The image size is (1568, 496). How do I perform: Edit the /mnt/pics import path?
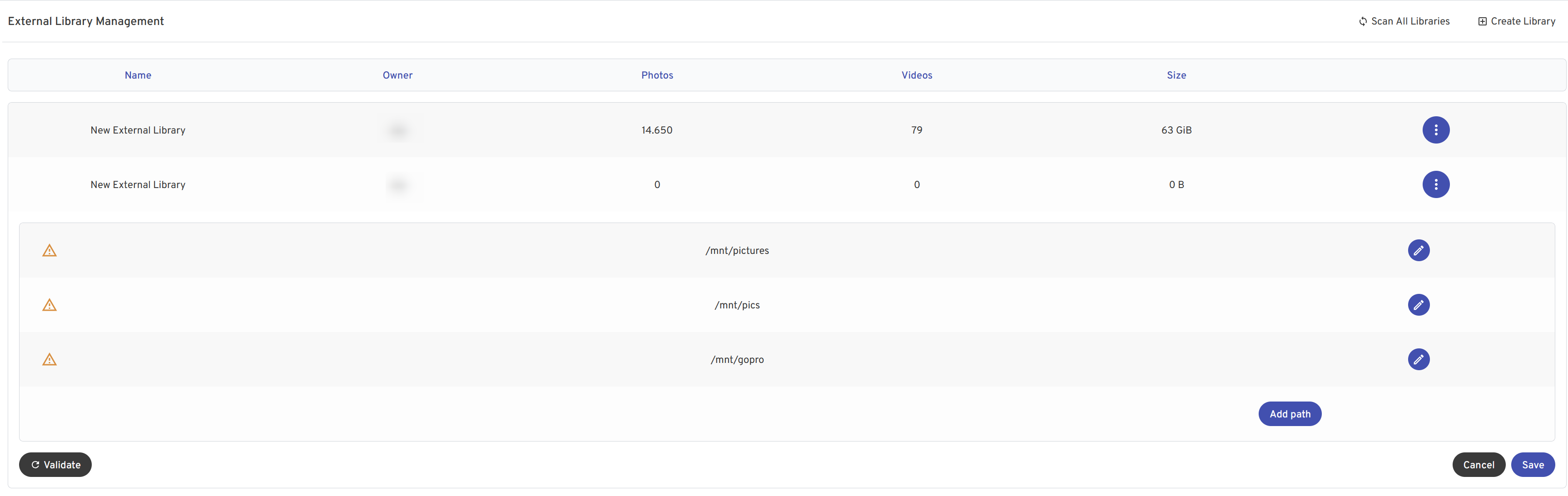pos(1418,305)
